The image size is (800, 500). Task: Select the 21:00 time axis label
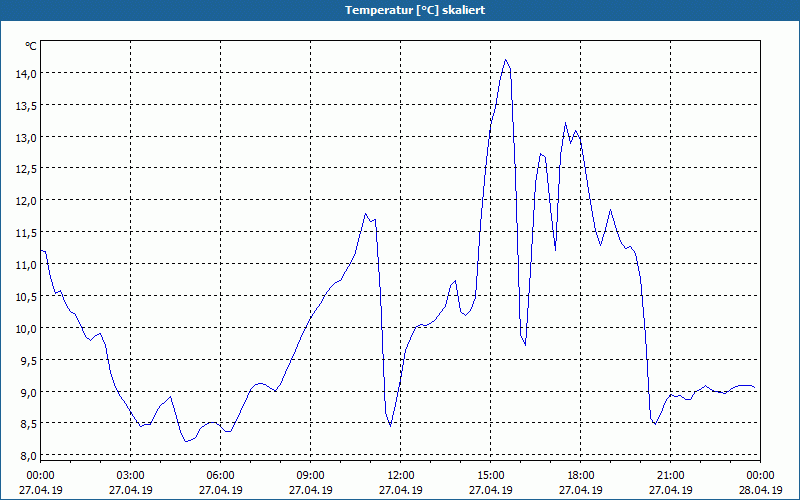[671, 475]
